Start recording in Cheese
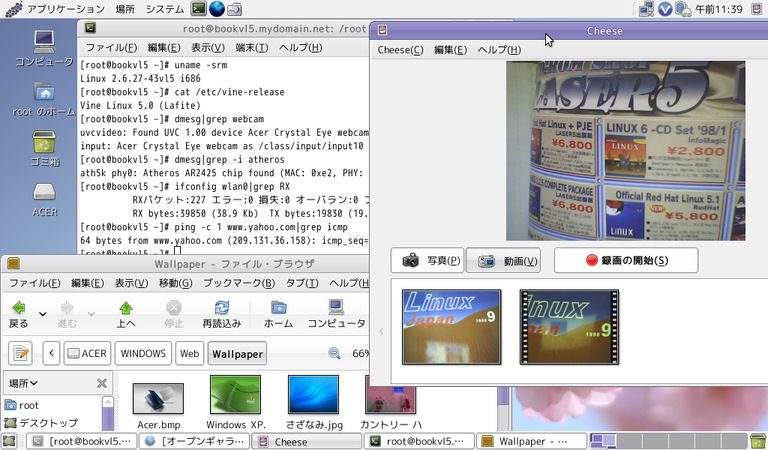Image resolution: width=768 pixels, height=450 pixels. pyautogui.click(x=626, y=261)
